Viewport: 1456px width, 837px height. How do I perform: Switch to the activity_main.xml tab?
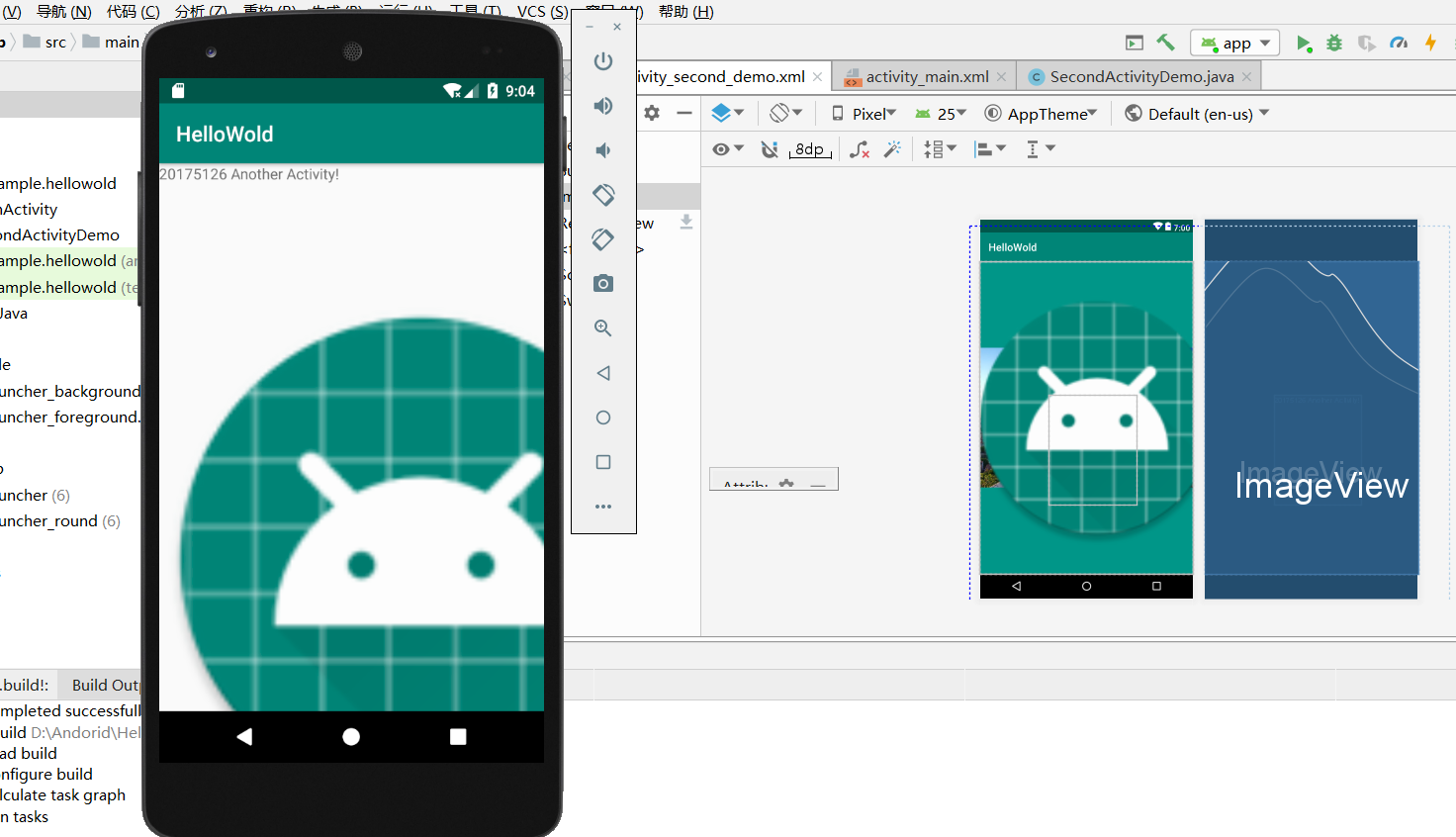coord(927,76)
